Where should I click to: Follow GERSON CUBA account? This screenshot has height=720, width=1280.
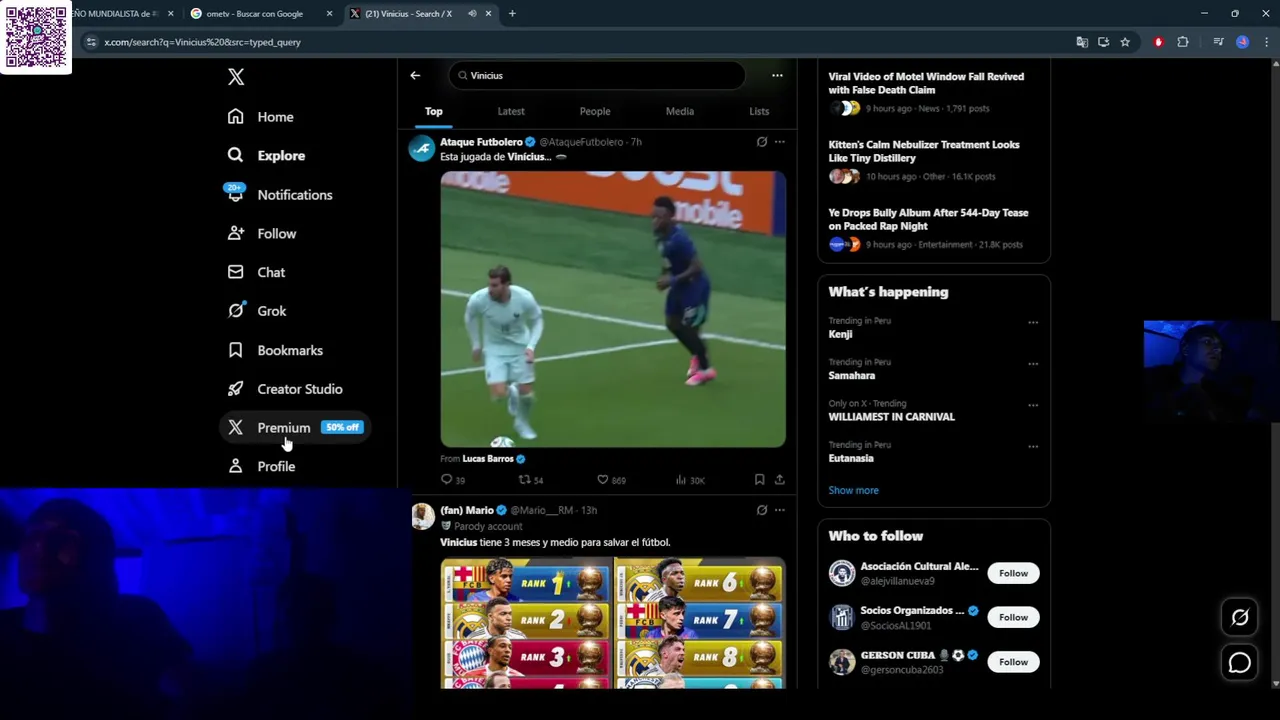[1013, 662]
